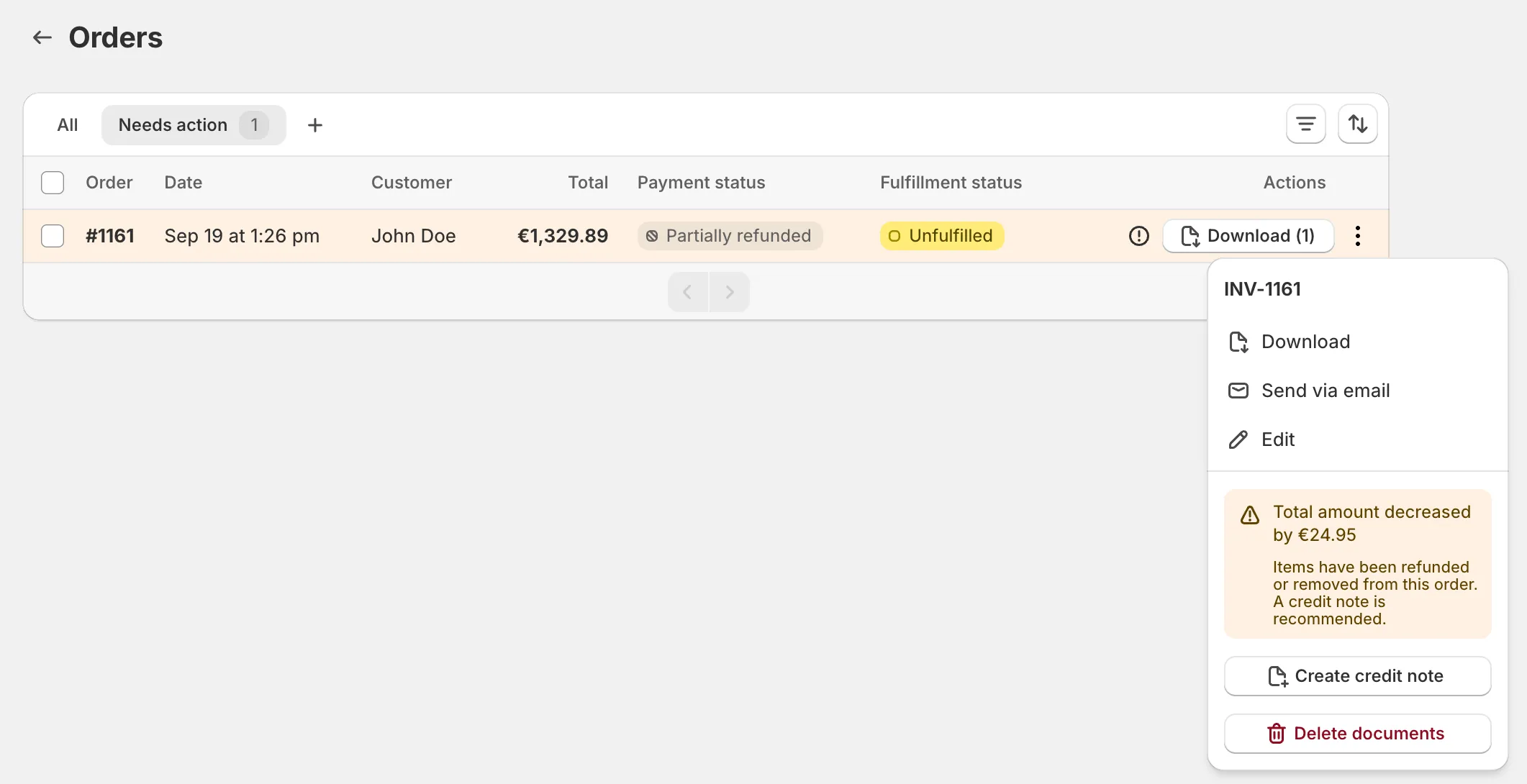Go to the next page of orders
Screen dimensions: 1527x784
pos(730,292)
